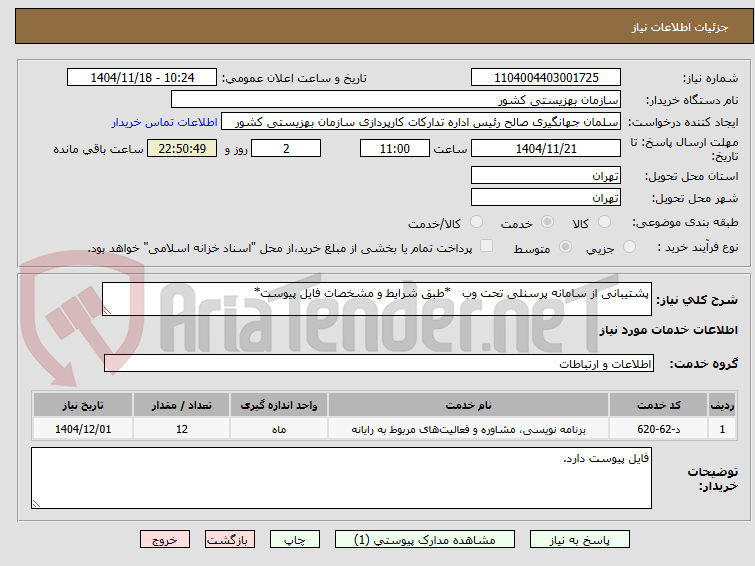Click the service name cell برنامه نویسی، مشاوره
Image resolution: width=755 pixels, height=566 pixels.
469,429
